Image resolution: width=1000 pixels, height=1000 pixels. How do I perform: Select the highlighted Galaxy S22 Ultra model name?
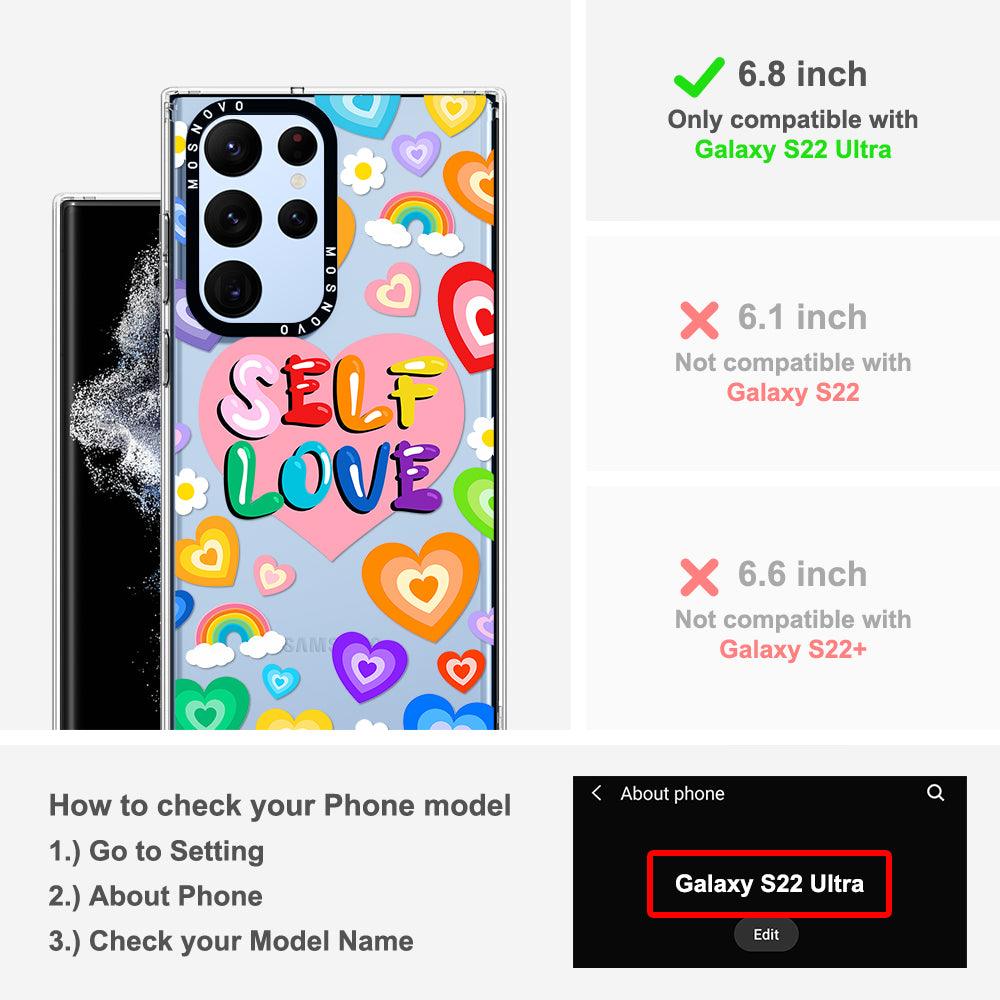point(769,884)
